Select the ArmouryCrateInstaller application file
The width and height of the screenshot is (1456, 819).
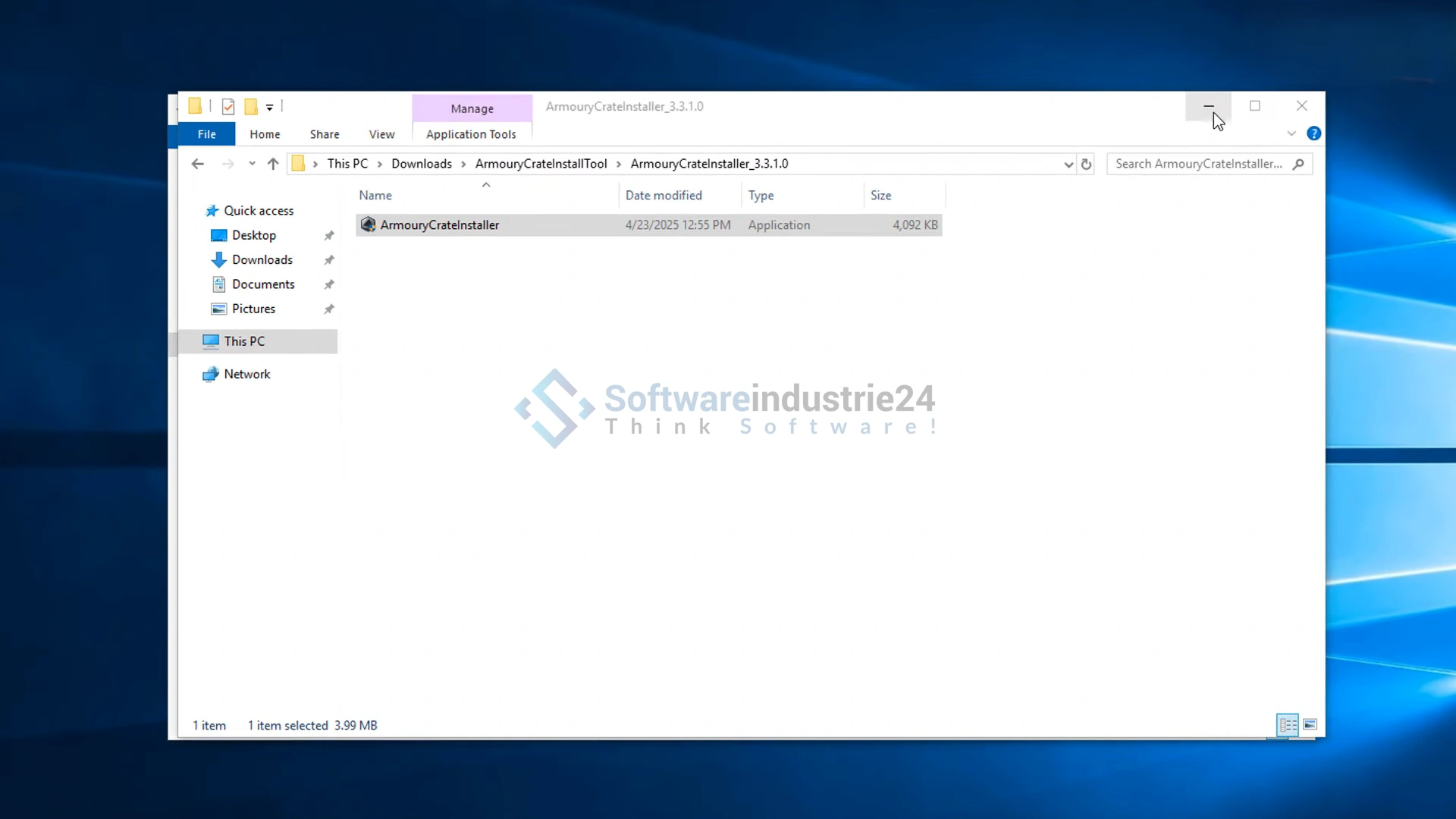coord(440,225)
